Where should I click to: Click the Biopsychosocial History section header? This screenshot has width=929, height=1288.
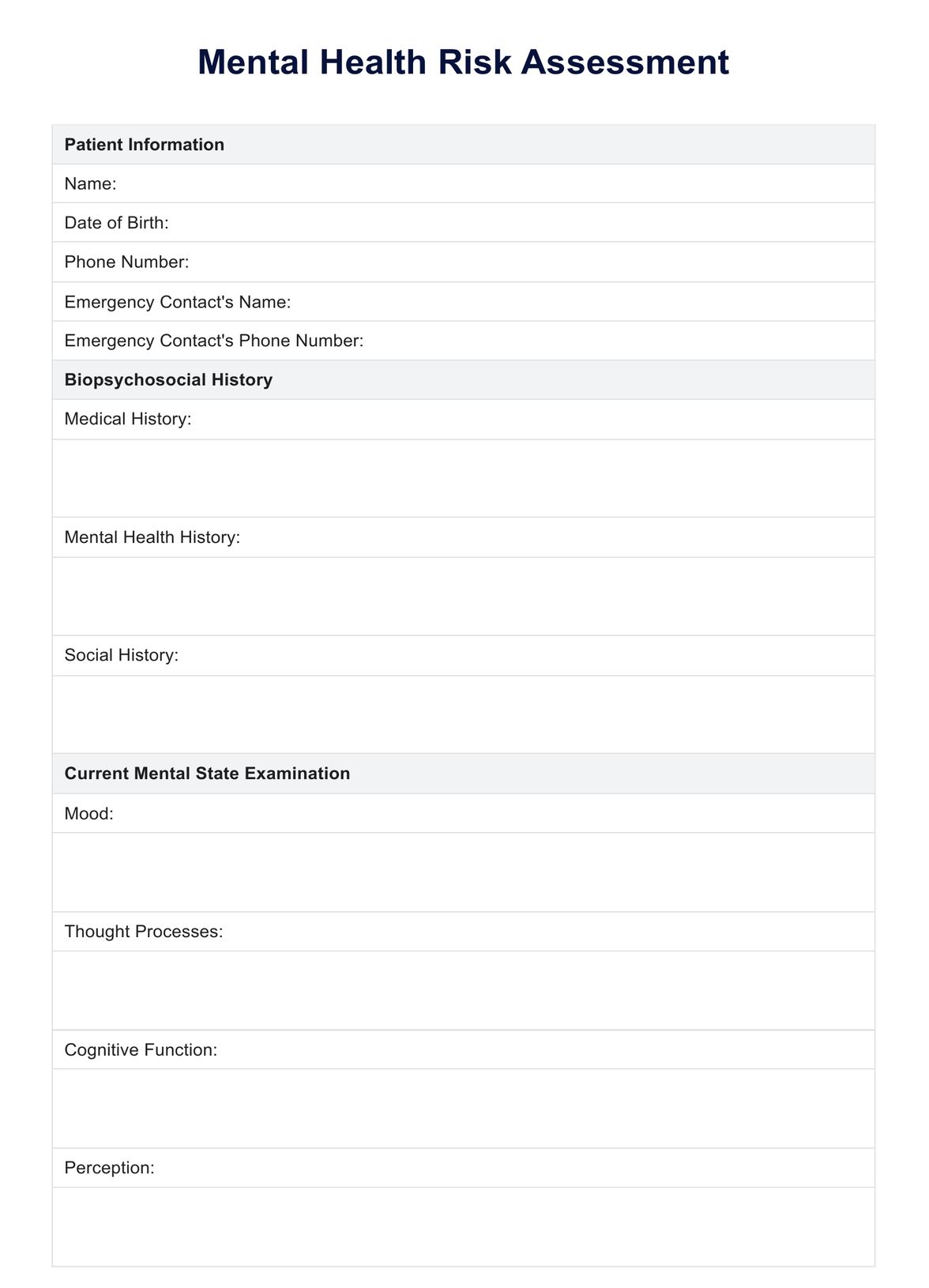pyautogui.click(x=168, y=380)
